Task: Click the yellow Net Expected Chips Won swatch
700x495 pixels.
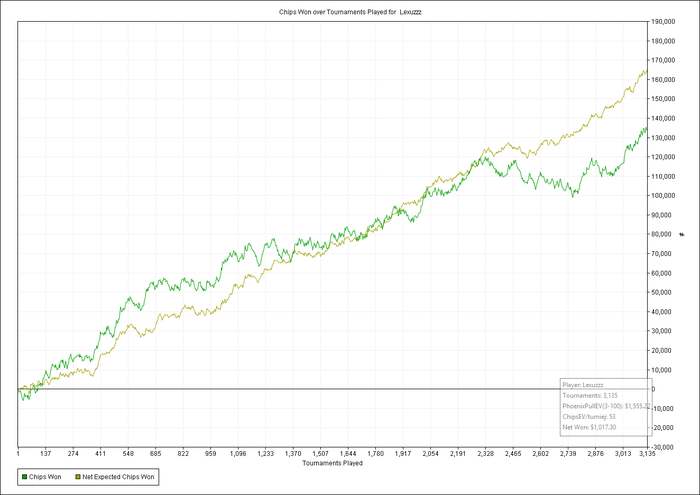Action: tap(78, 477)
